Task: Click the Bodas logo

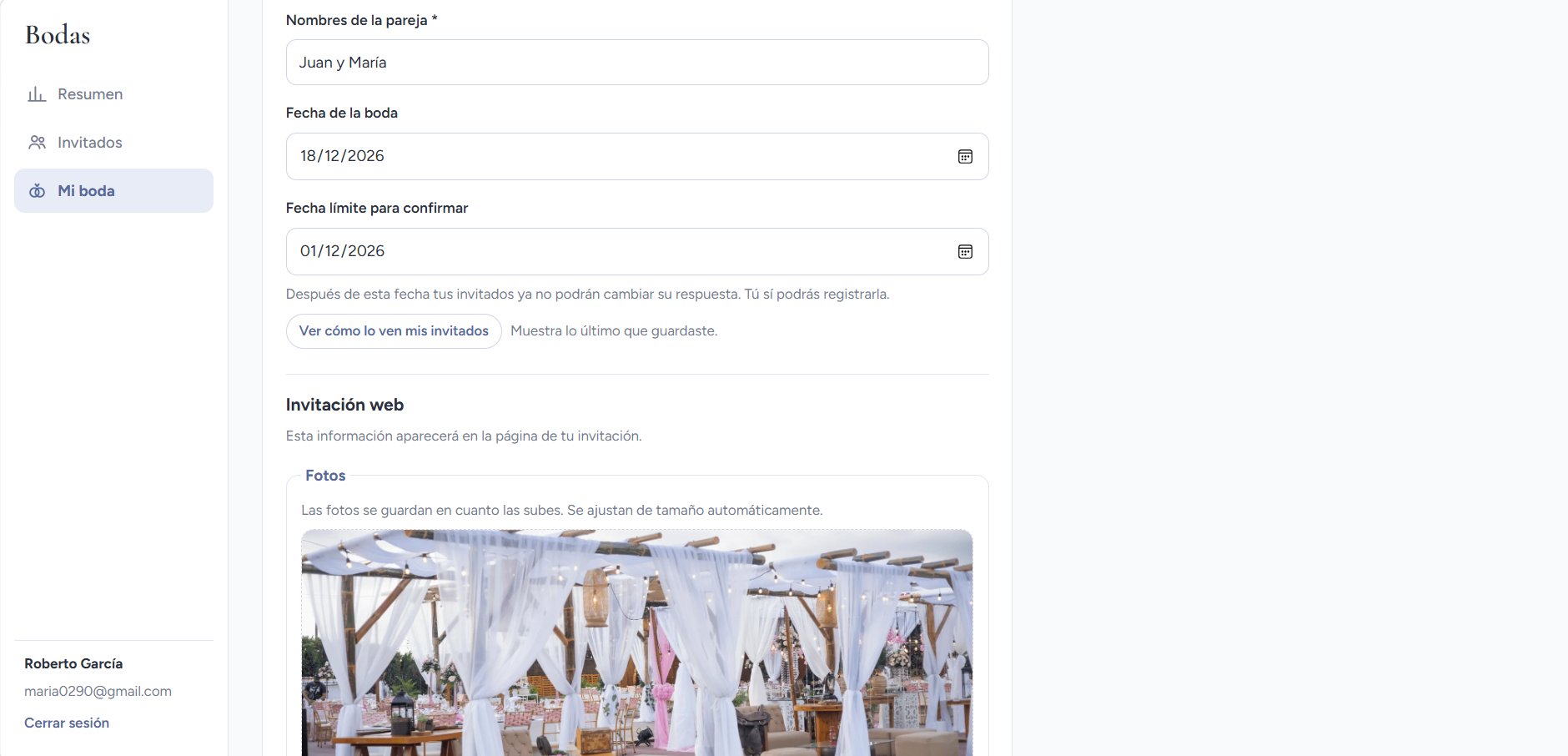Action: point(58,35)
